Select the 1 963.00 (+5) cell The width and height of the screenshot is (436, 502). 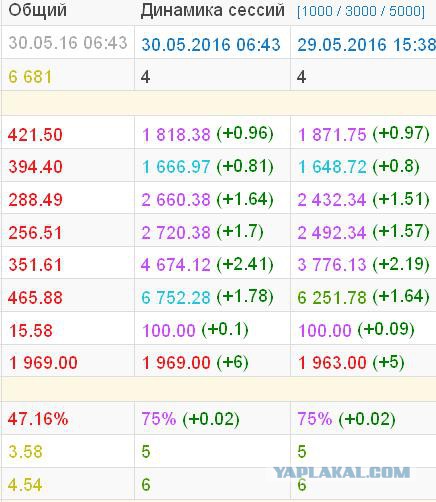363,362
